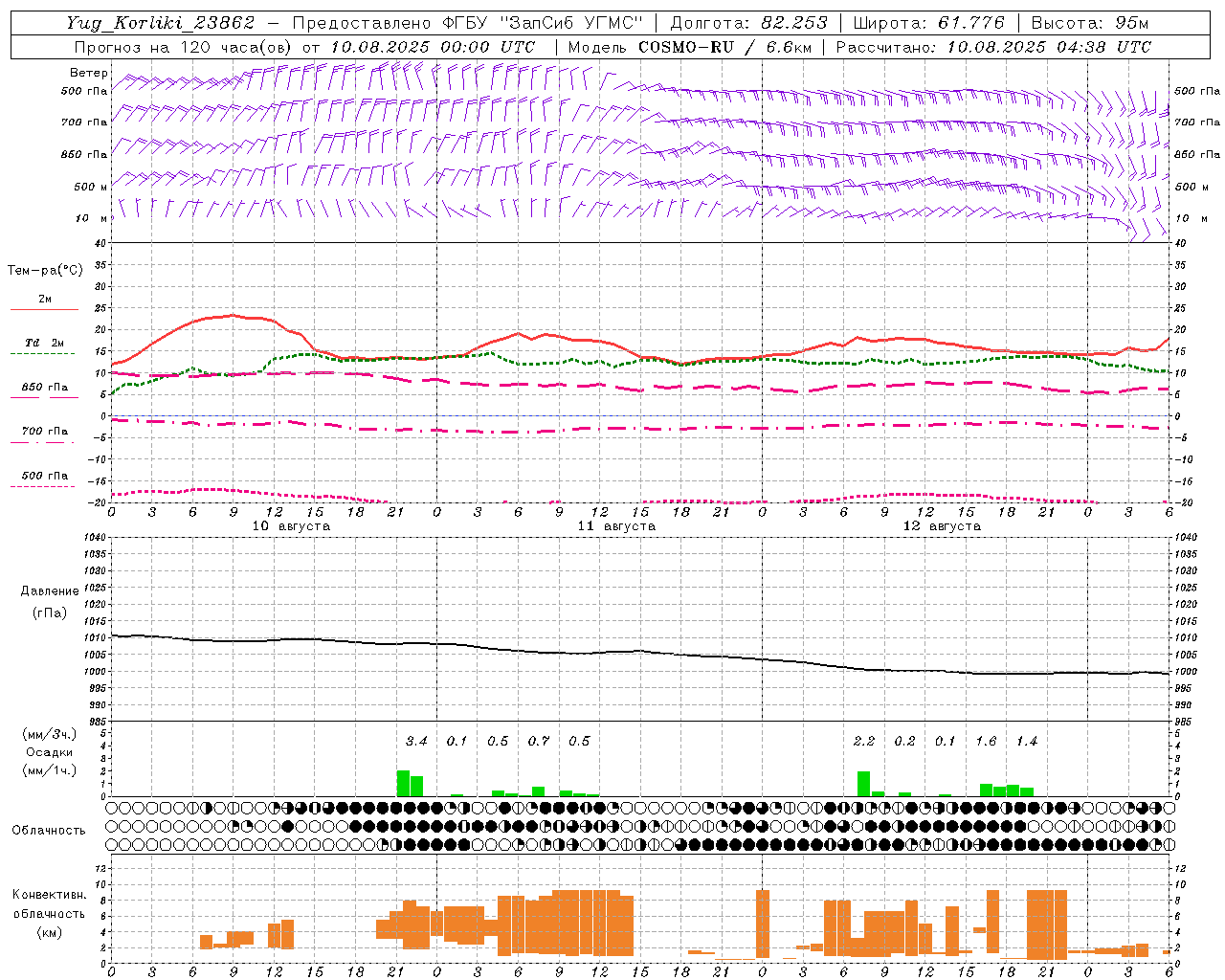Click the 11 августа date label
1225x980 pixels.
tap(616, 526)
